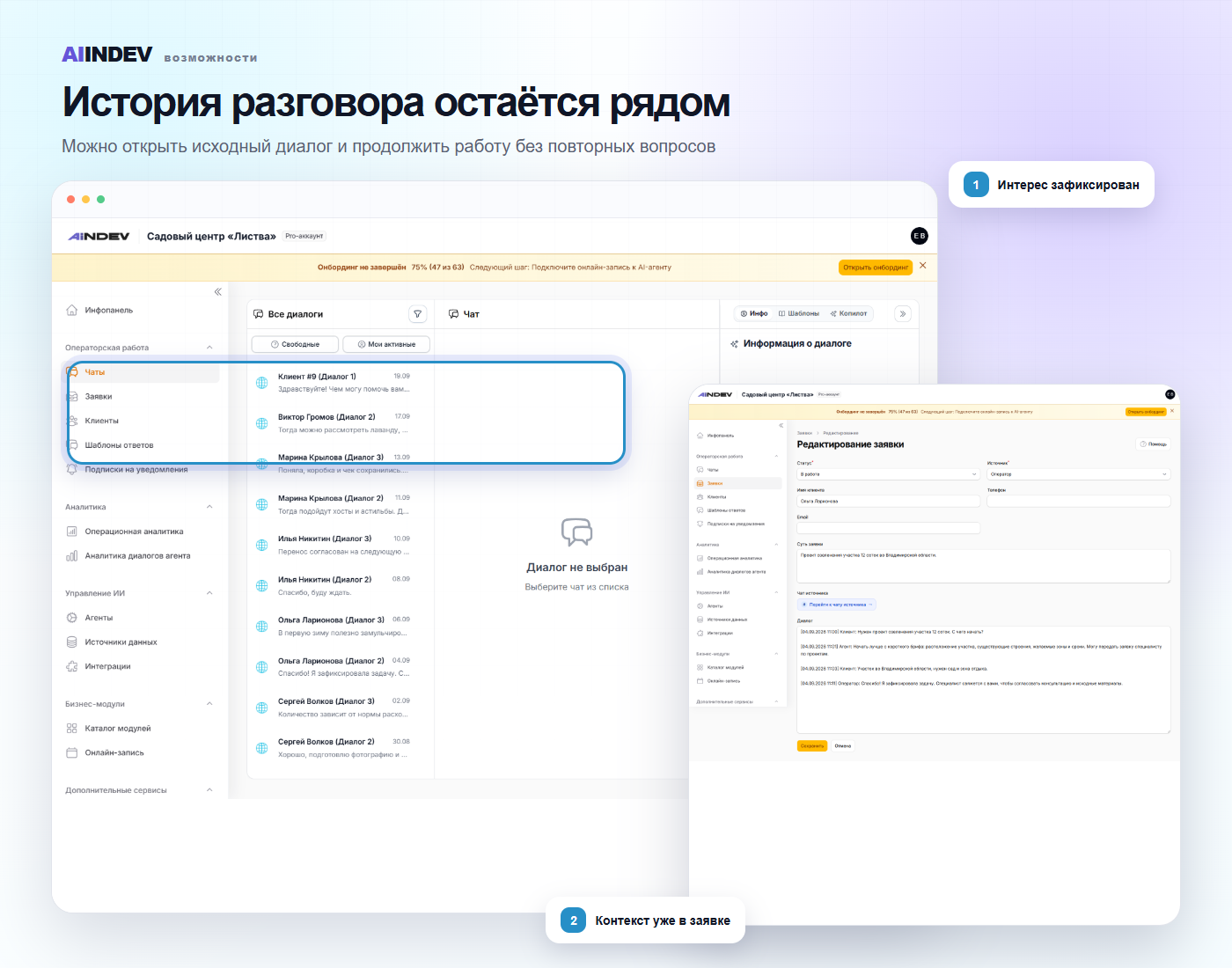The width and height of the screenshot is (1232, 968).
Task: Close the onboarding banner with X
Action: pyautogui.click(x=922, y=266)
